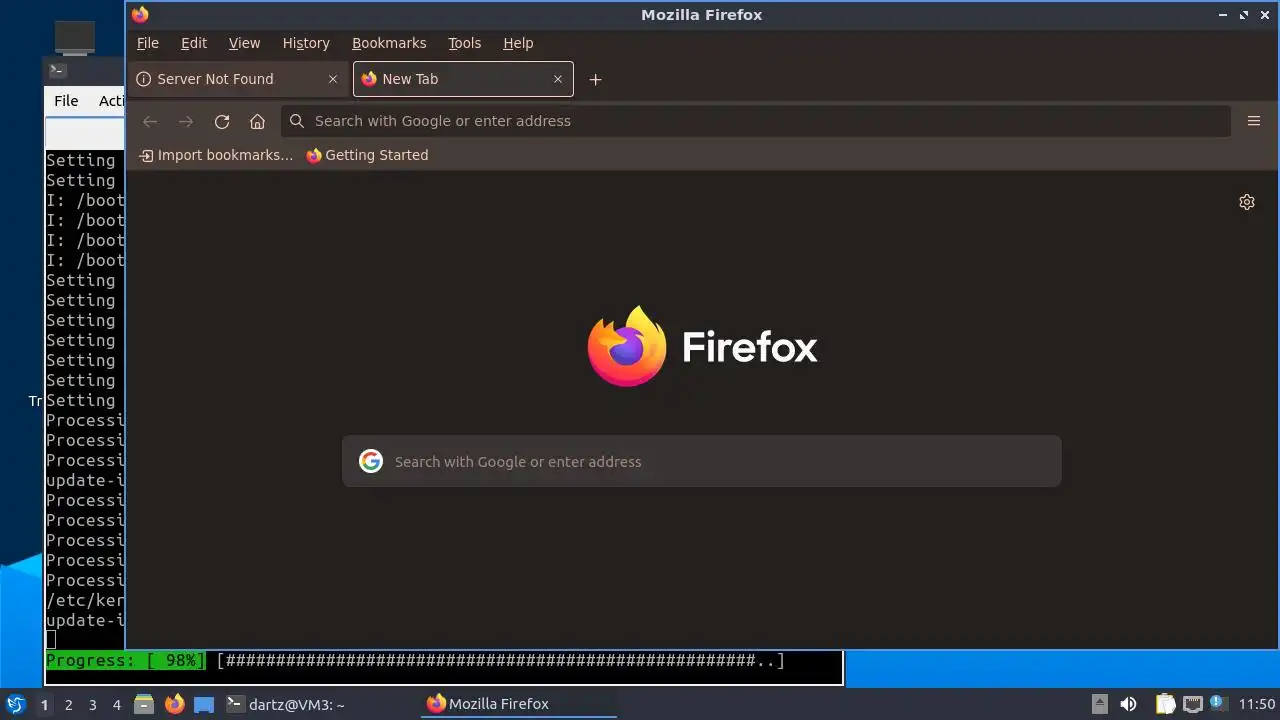Open the Edit menu
1280x720 pixels.
pos(194,43)
